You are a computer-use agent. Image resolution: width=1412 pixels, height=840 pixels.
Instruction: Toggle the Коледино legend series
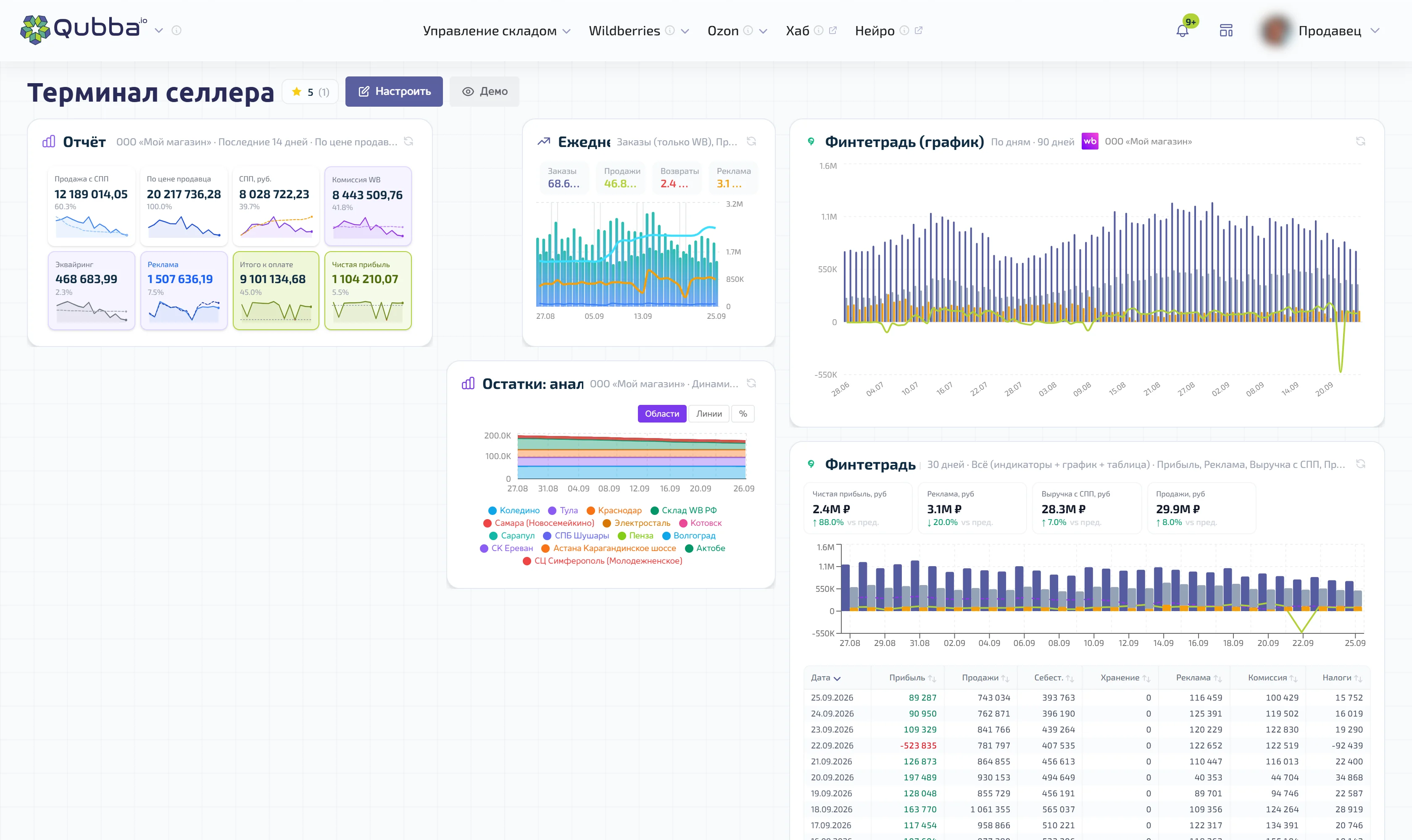click(514, 511)
